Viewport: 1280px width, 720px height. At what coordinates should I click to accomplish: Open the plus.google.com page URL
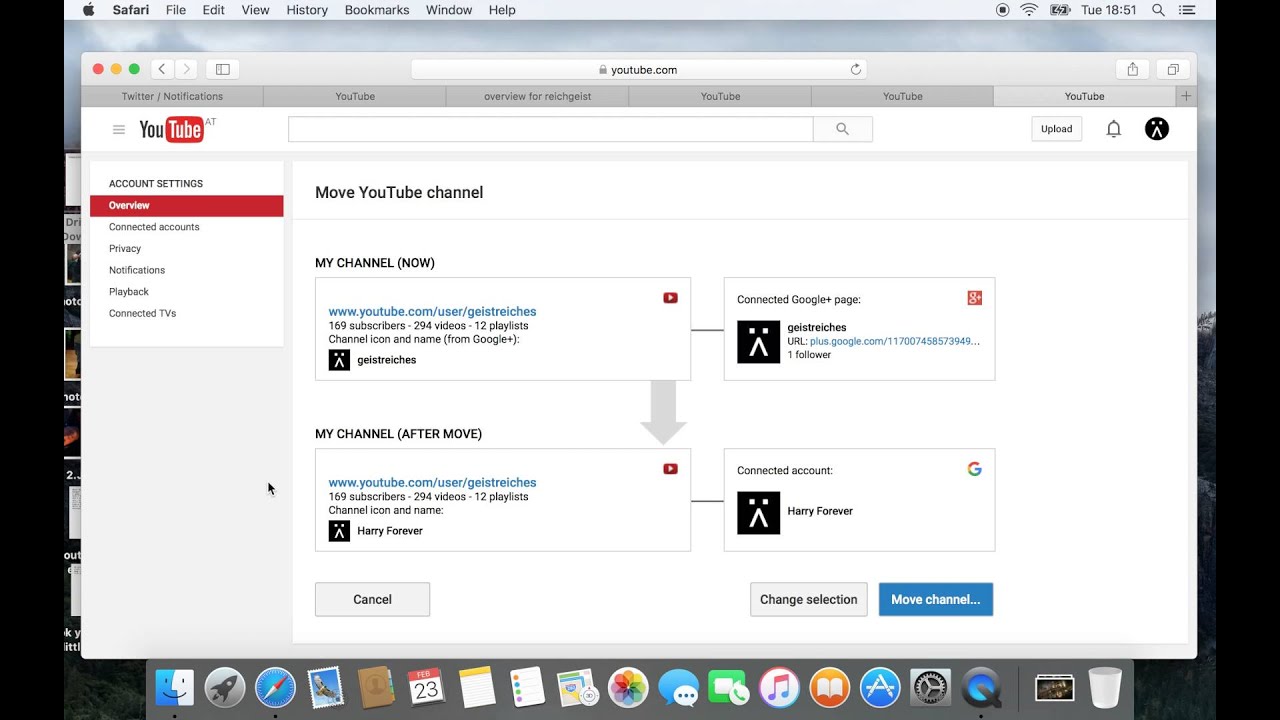tap(895, 341)
